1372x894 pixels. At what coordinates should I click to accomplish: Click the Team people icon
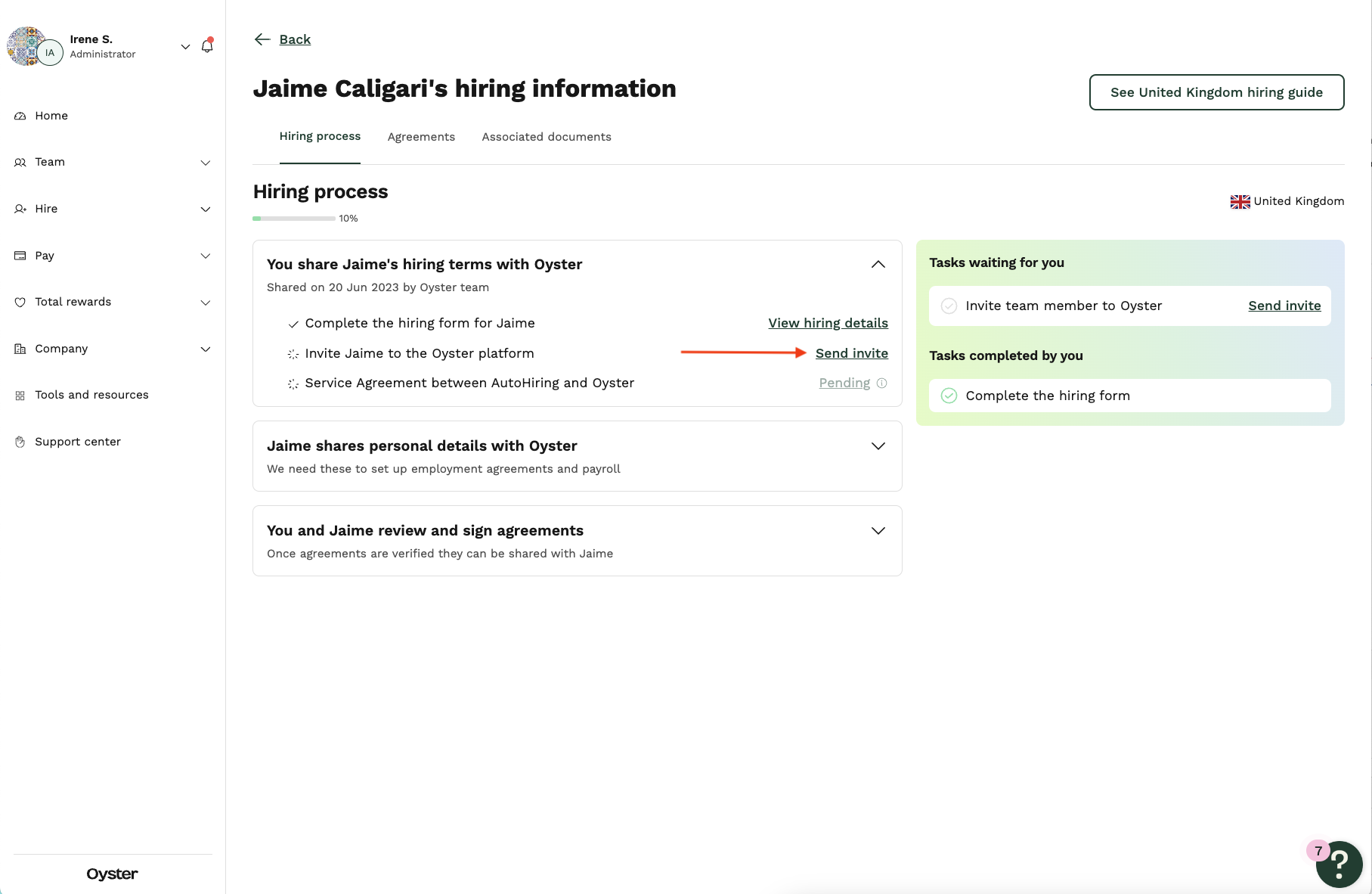coord(20,163)
